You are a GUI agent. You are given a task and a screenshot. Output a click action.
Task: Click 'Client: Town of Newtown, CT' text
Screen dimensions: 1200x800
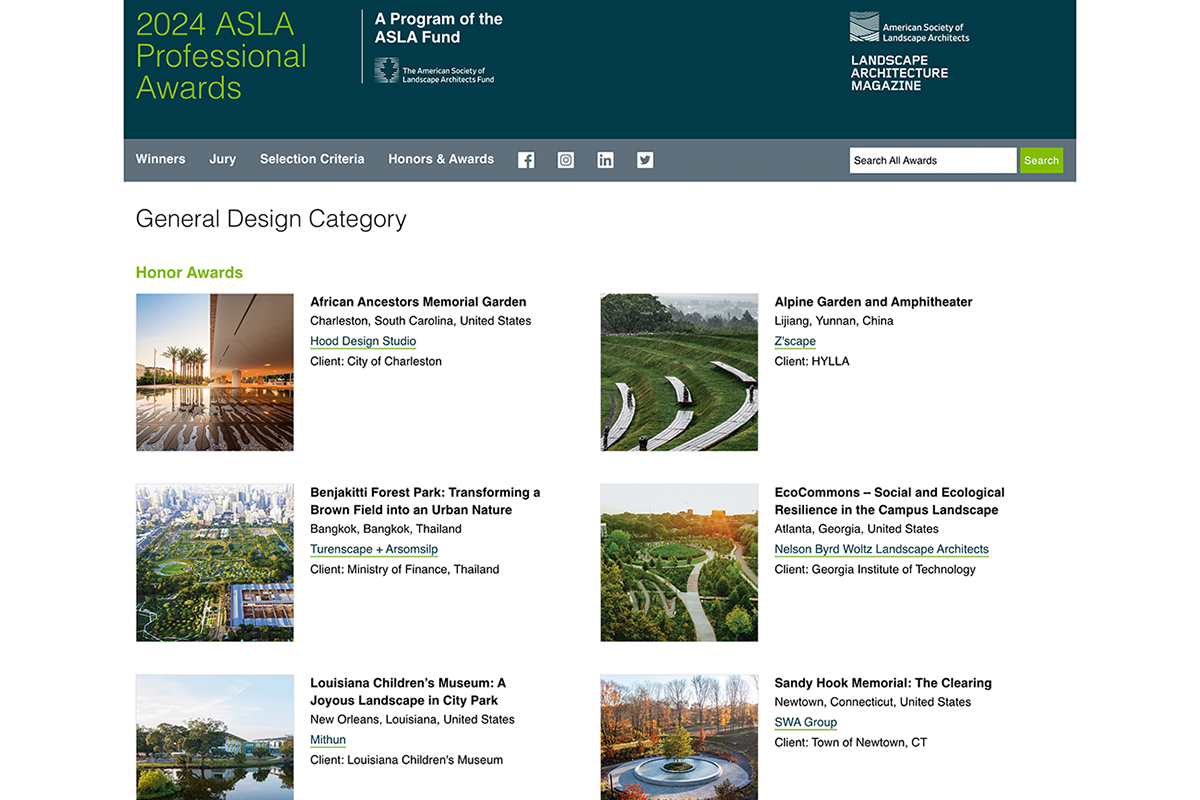pos(851,742)
